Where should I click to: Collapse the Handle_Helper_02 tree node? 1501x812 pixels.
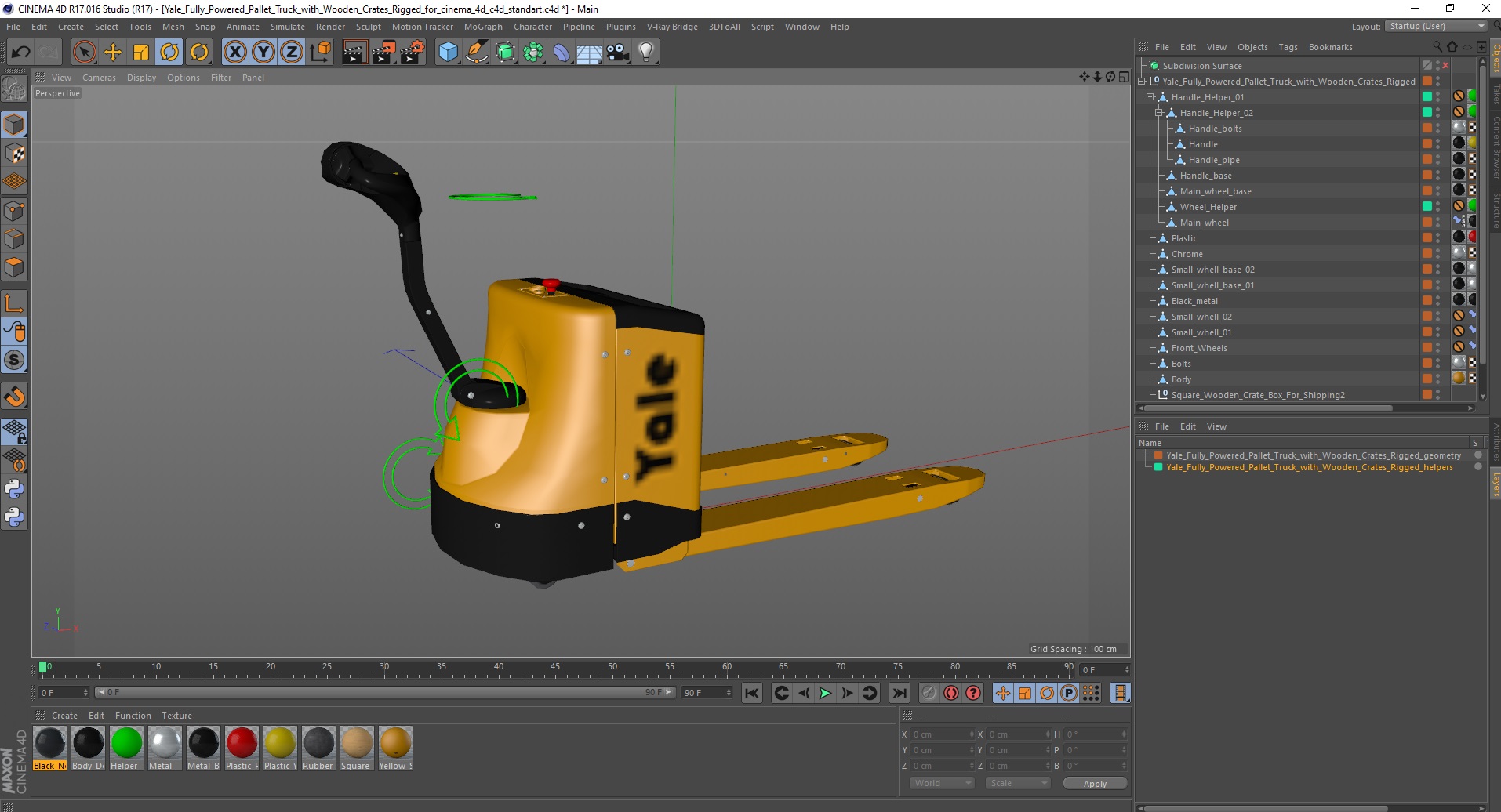[1159, 113]
